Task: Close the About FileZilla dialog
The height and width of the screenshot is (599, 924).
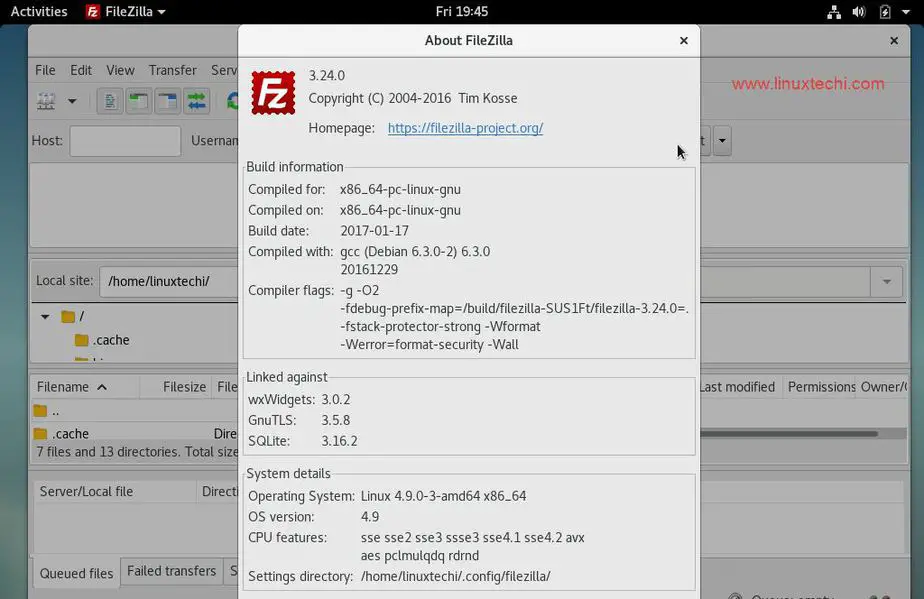Action: coord(684,41)
